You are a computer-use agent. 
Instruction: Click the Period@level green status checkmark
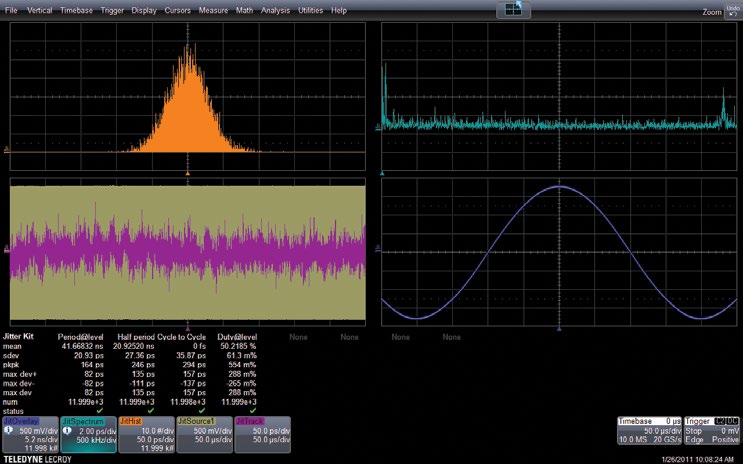(100, 410)
